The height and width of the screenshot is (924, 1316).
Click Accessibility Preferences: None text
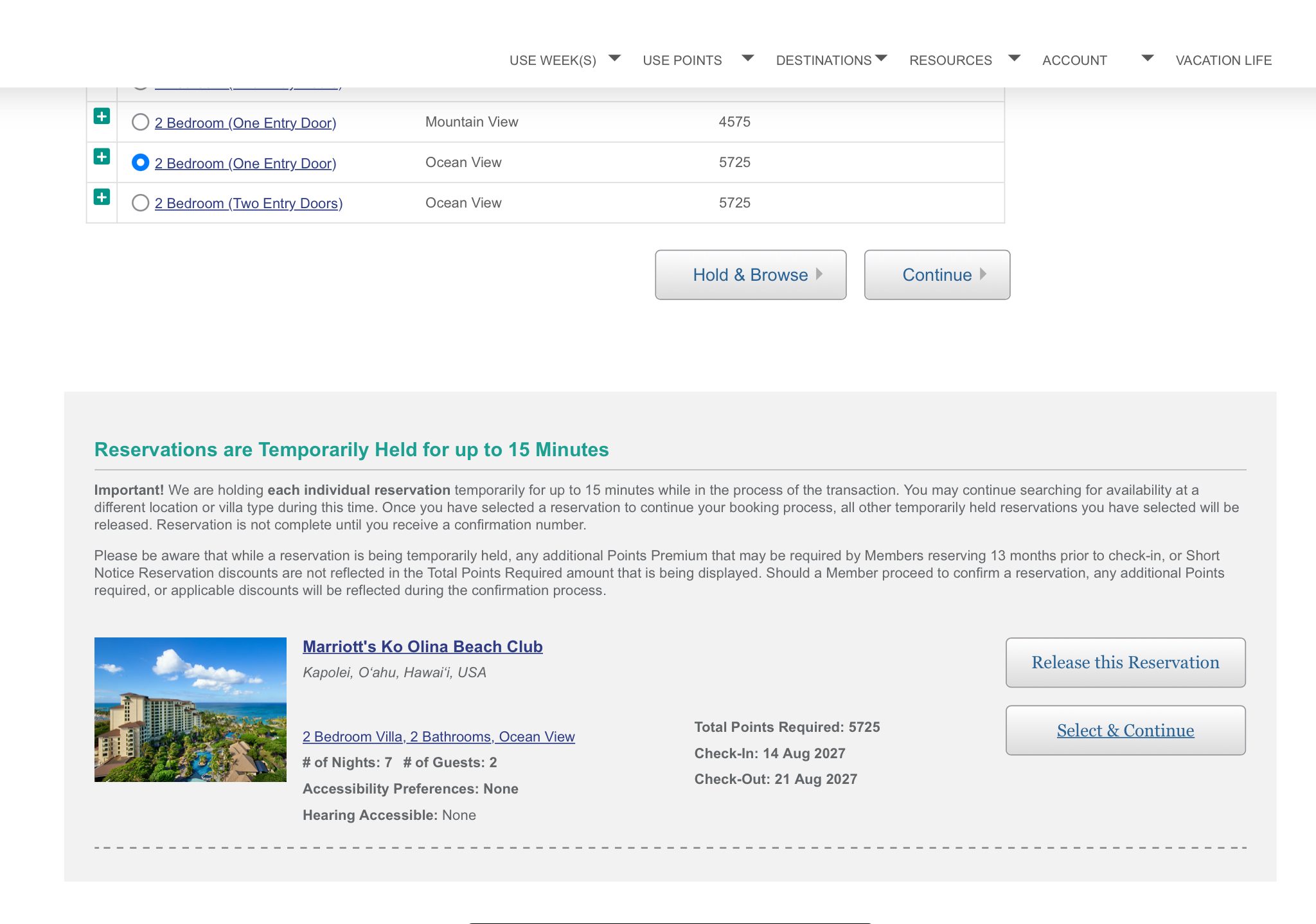(x=411, y=789)
